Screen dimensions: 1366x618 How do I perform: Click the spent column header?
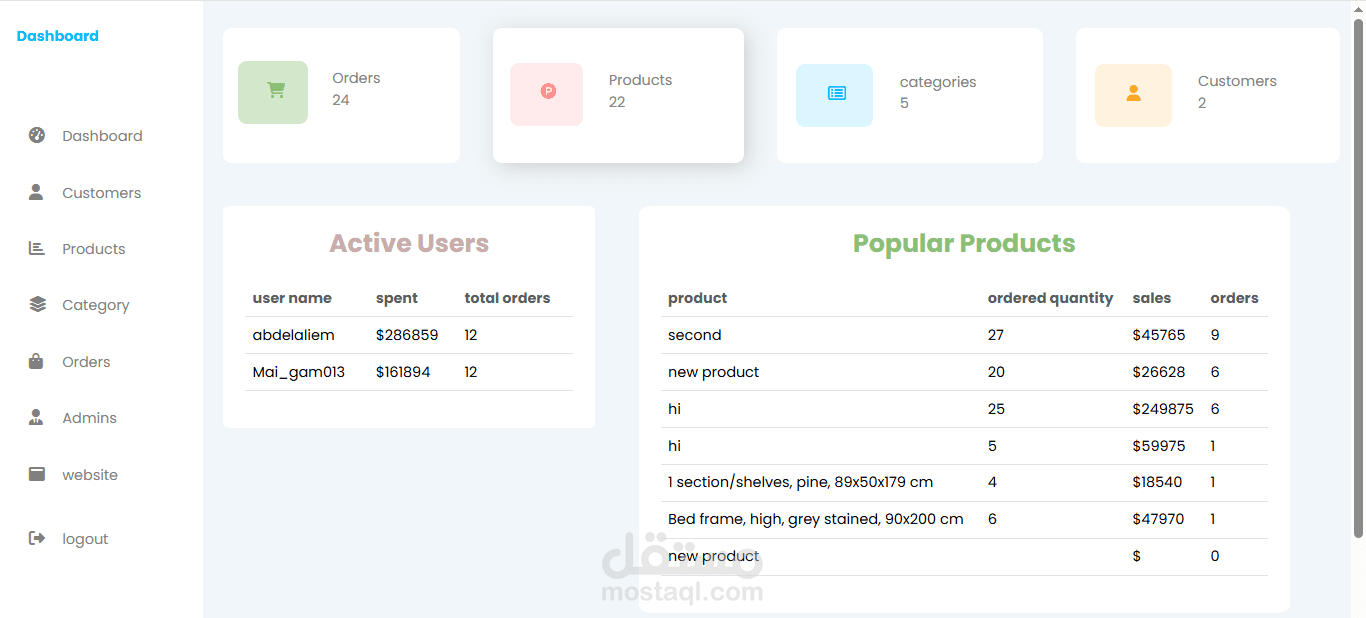[x=397, y=298]
